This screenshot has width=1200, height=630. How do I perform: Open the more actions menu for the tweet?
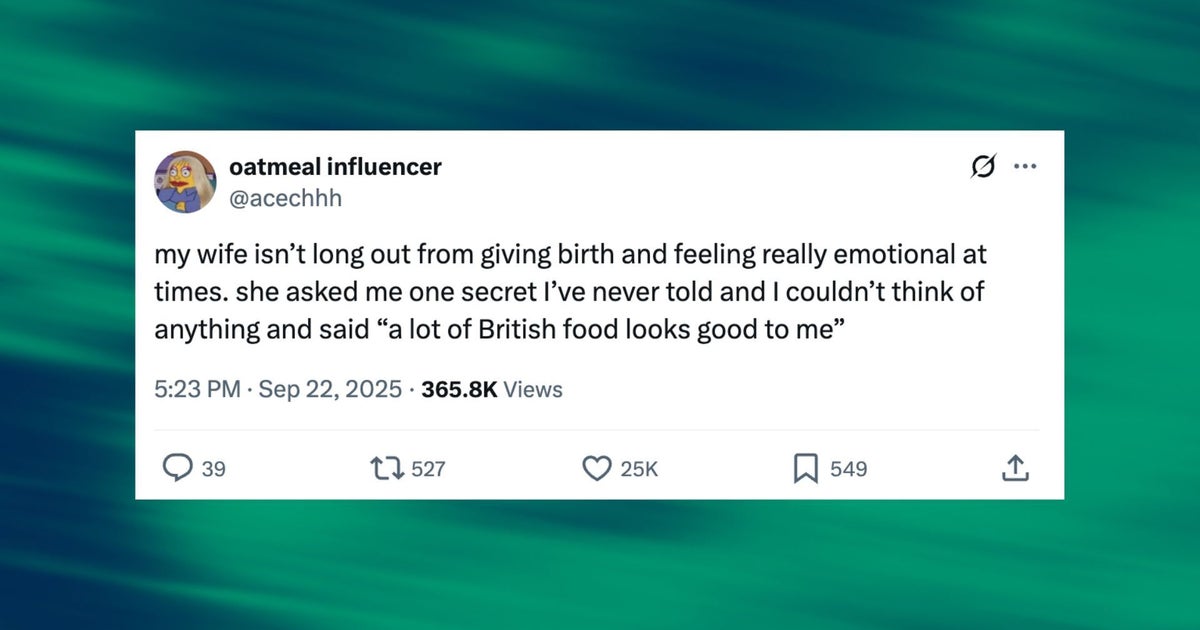click(1024, 166)
